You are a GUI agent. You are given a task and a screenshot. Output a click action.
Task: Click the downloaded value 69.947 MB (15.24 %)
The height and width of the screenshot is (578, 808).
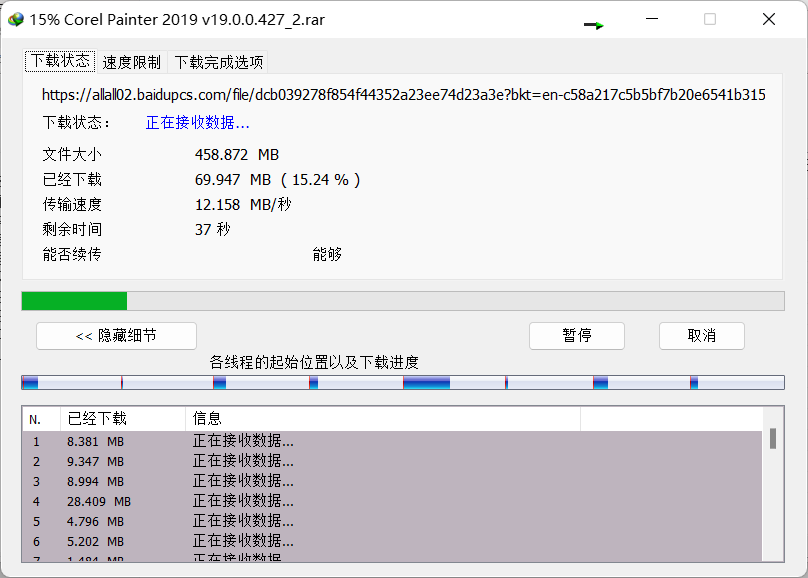pyautogui.click(x=277, y=180)
